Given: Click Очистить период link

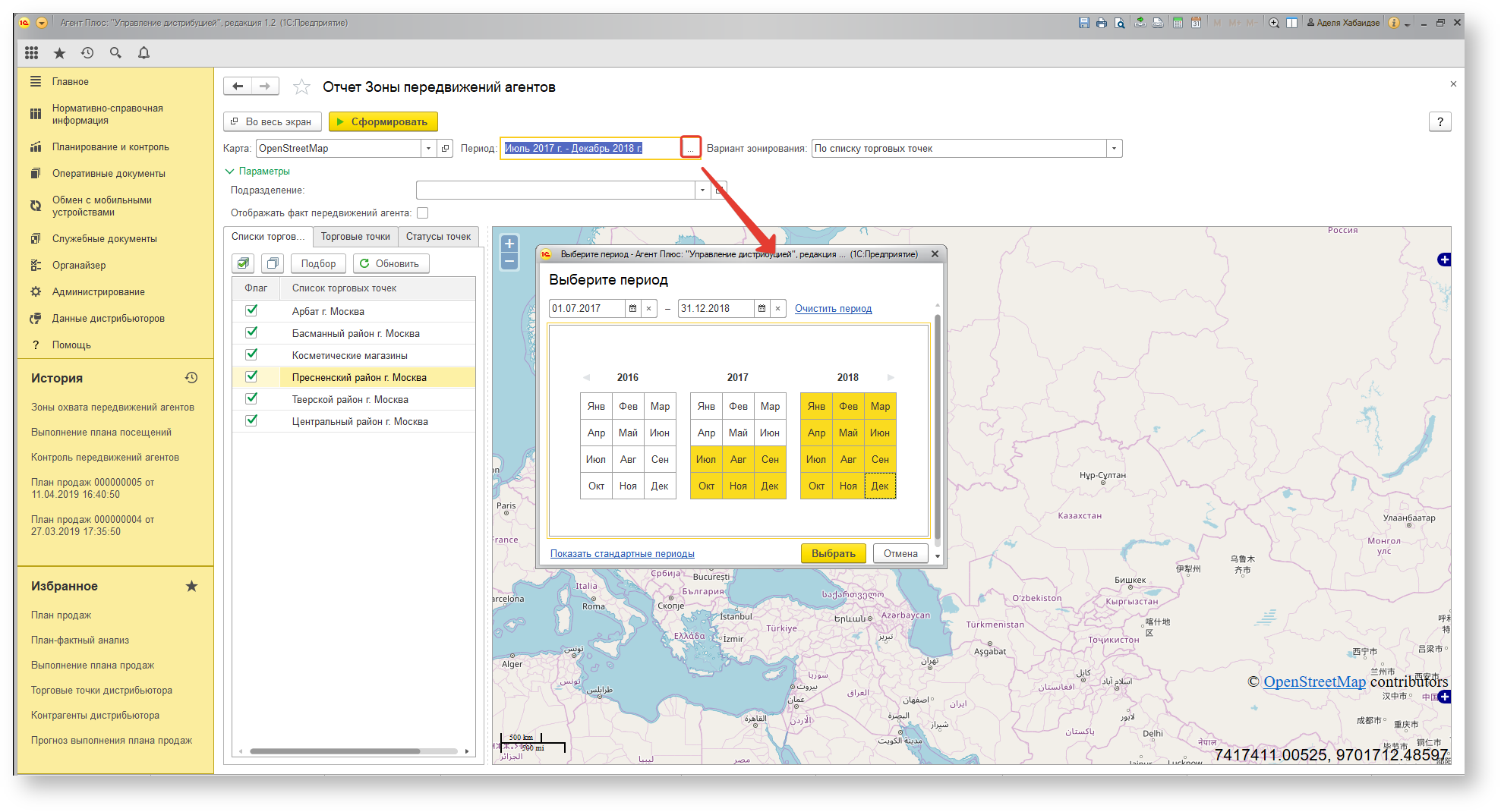Looking at the screenshot, I should (833, 309).
